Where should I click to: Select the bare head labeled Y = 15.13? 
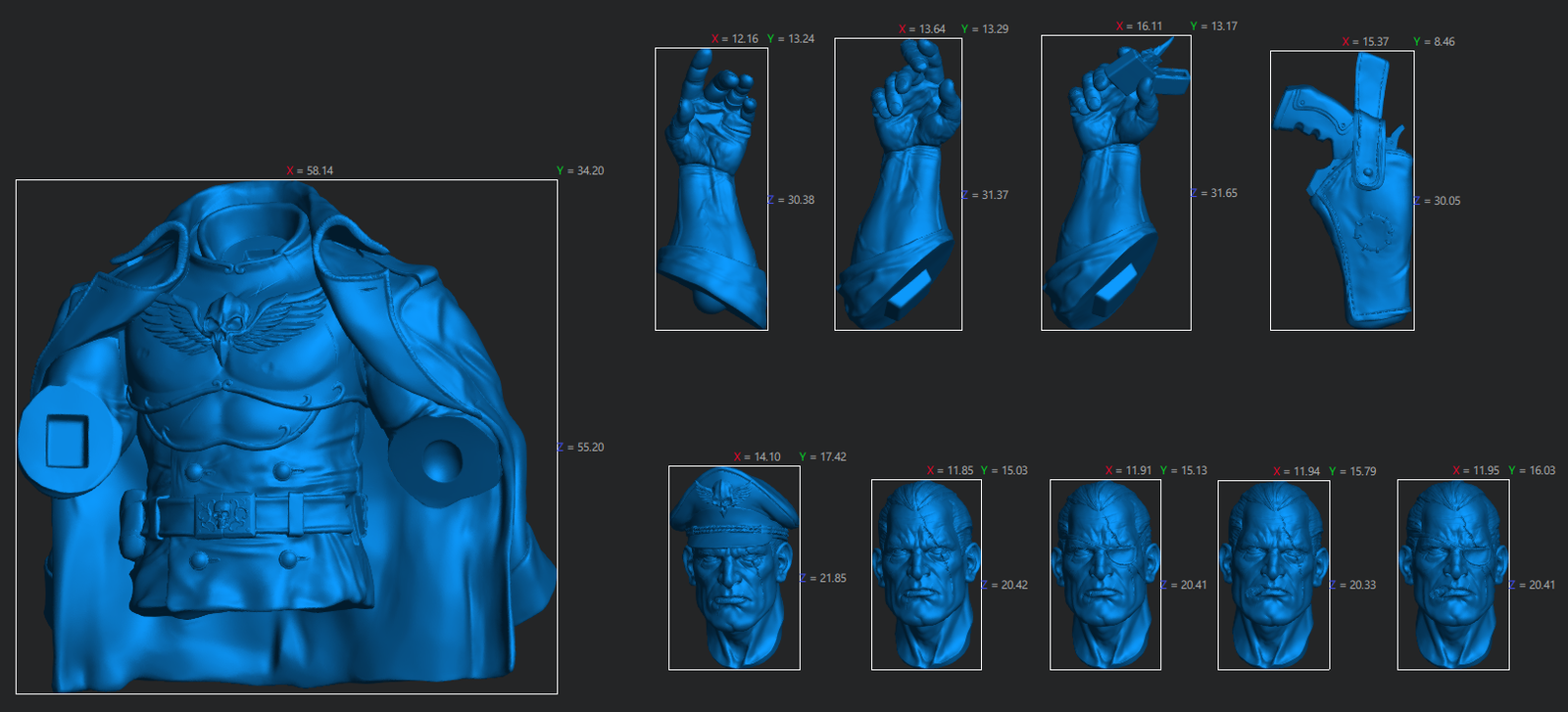(x=1105, y=575)
